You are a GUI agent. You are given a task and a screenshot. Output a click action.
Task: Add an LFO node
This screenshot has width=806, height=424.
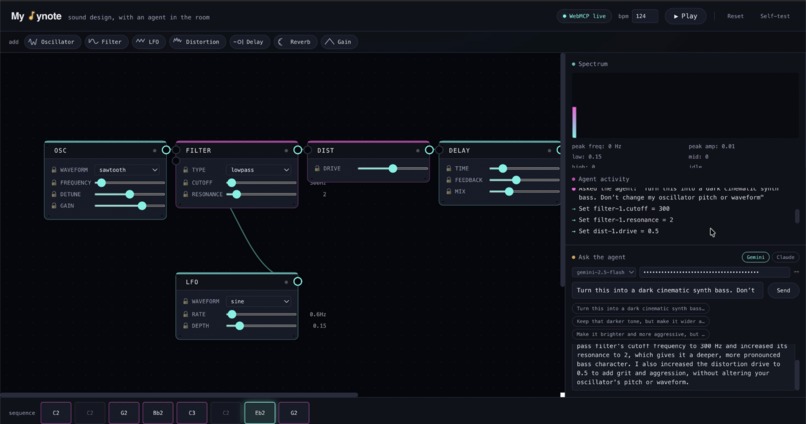tap(148, 42)
